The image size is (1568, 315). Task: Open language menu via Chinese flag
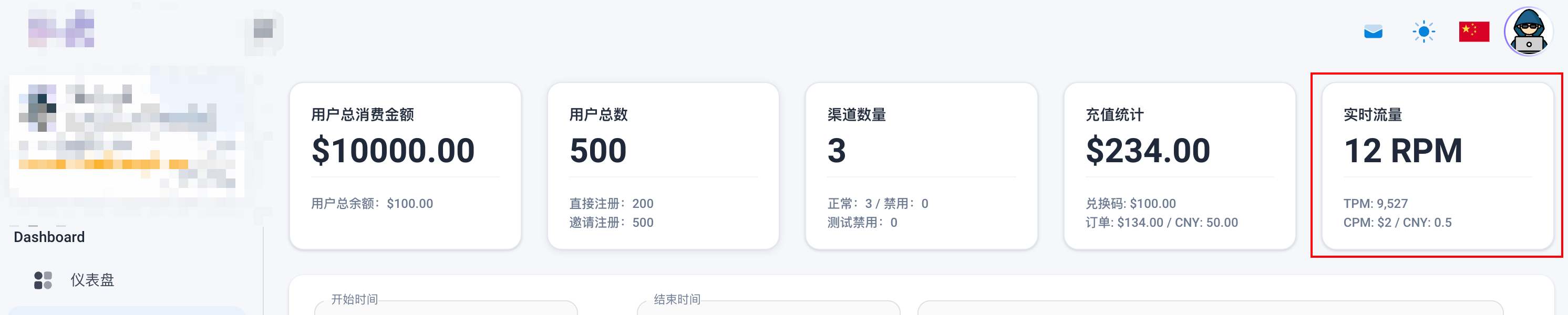1473,31
